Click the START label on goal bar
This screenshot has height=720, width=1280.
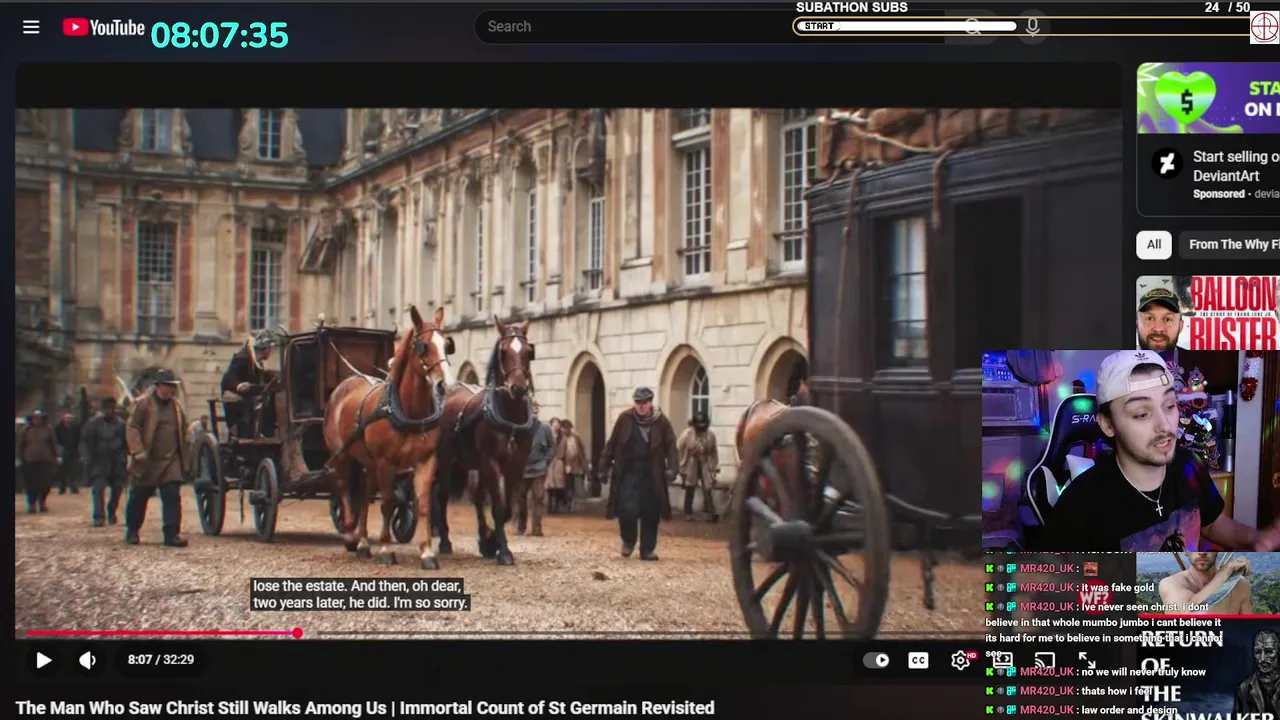point(818,26)
